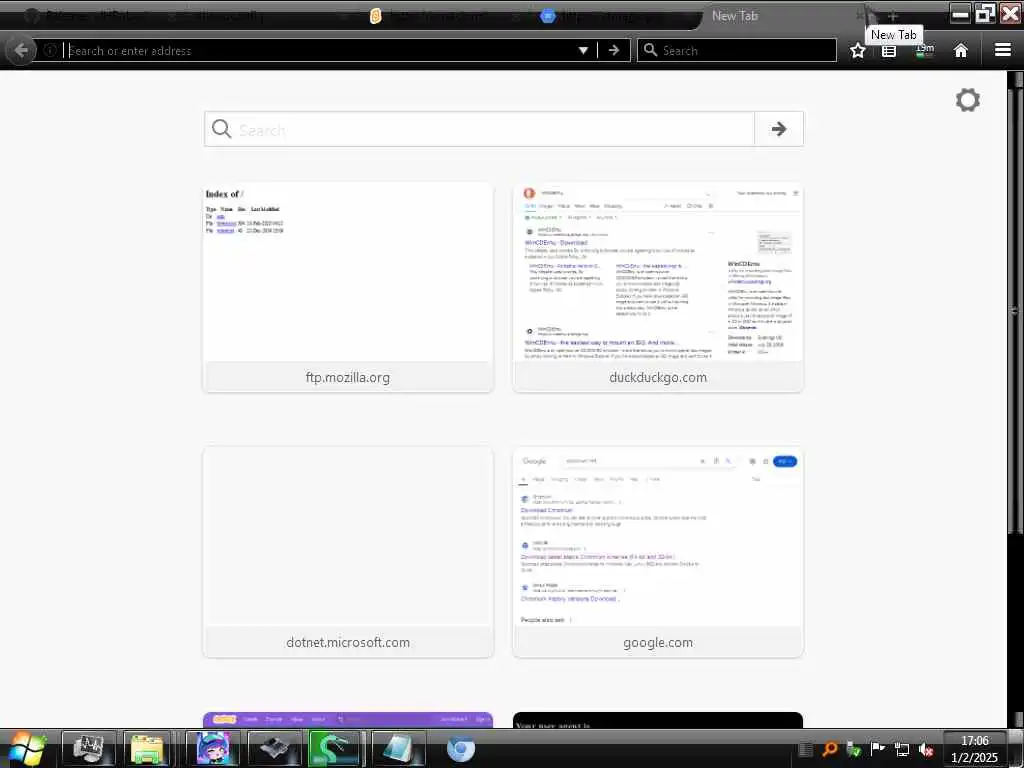The height and width of the screenshot is (768, 1024).
Task: Open new tab page settings gear
Action: click(x=967, y=100)
